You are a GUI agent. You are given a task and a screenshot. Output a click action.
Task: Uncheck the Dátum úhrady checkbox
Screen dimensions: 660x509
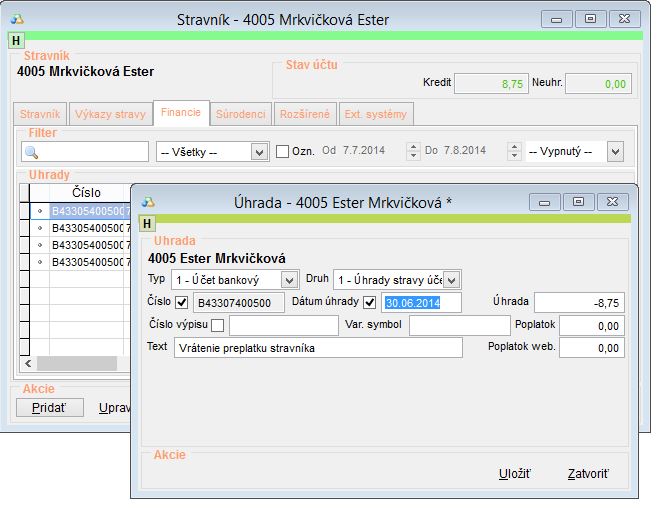click(x=369, y=302)
